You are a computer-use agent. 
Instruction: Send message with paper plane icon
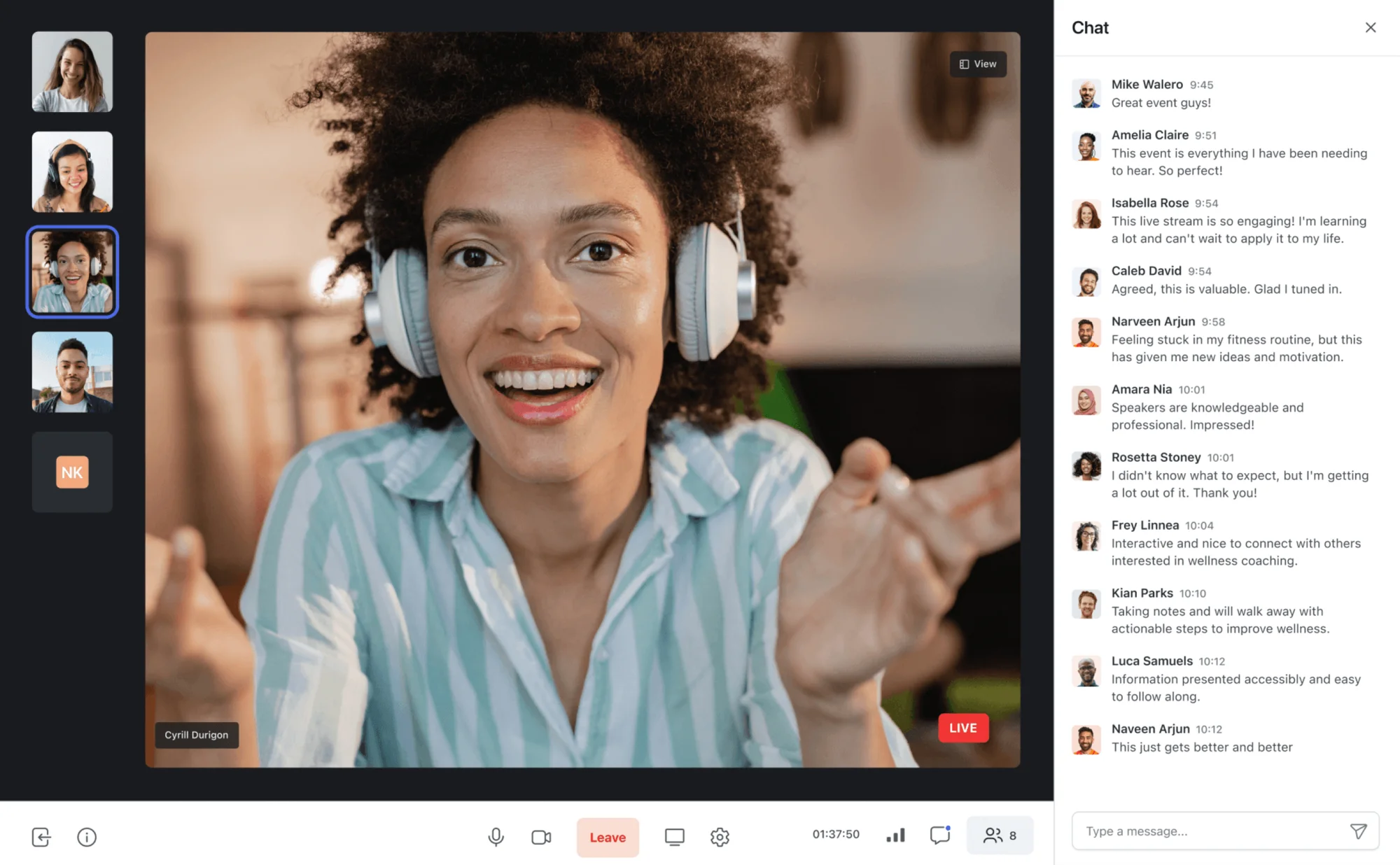click(1358, 831)
